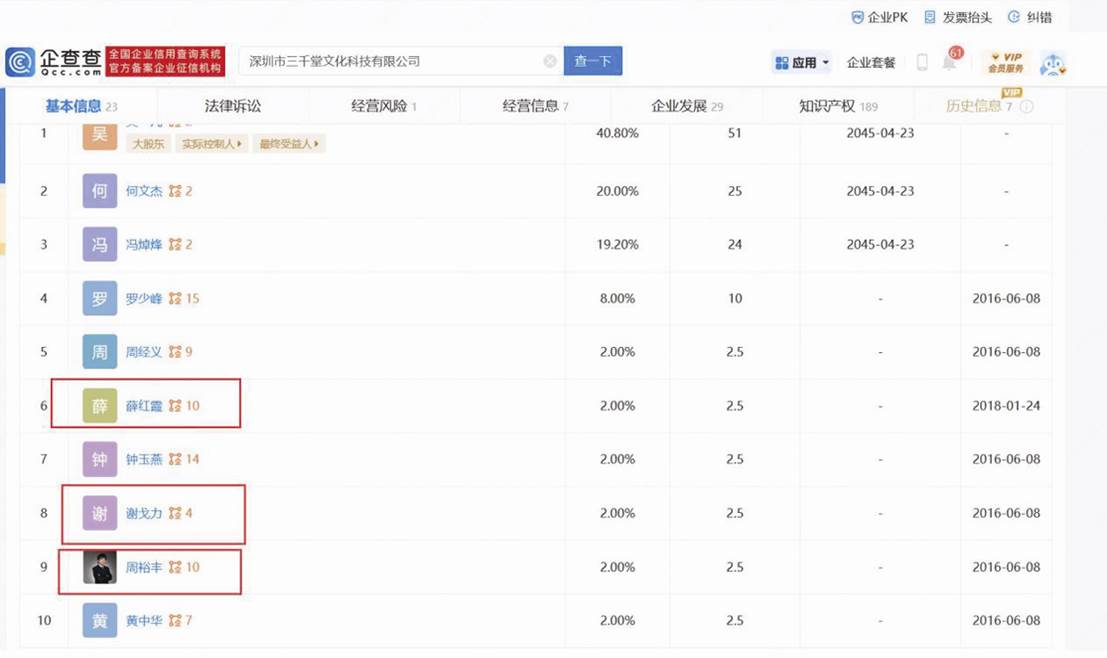Expand the 应用 dropdown menu
The width and height of the screenshot is (1107, 658).
[x=802, y=62]
